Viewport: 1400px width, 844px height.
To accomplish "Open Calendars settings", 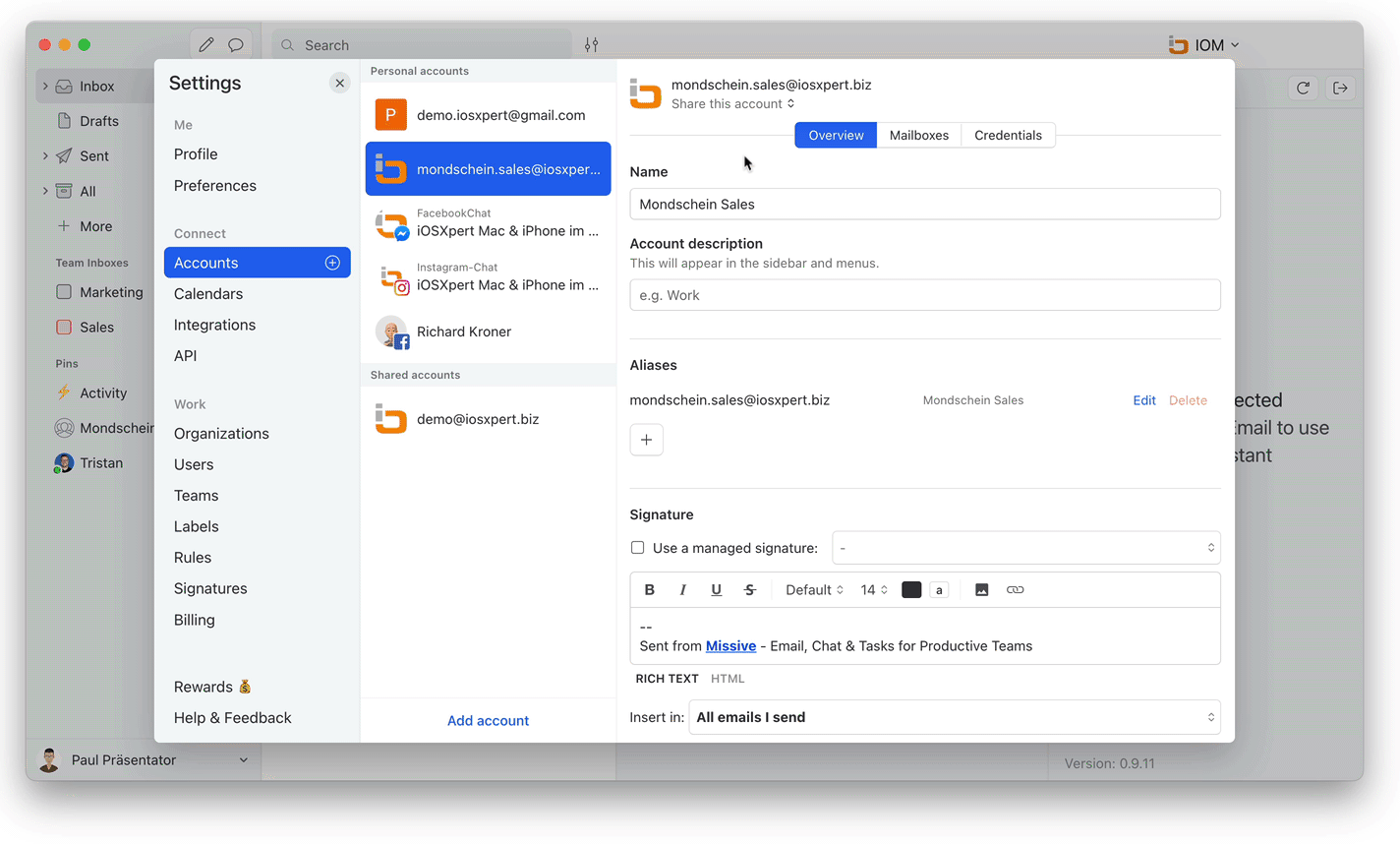I will (208, 294).
